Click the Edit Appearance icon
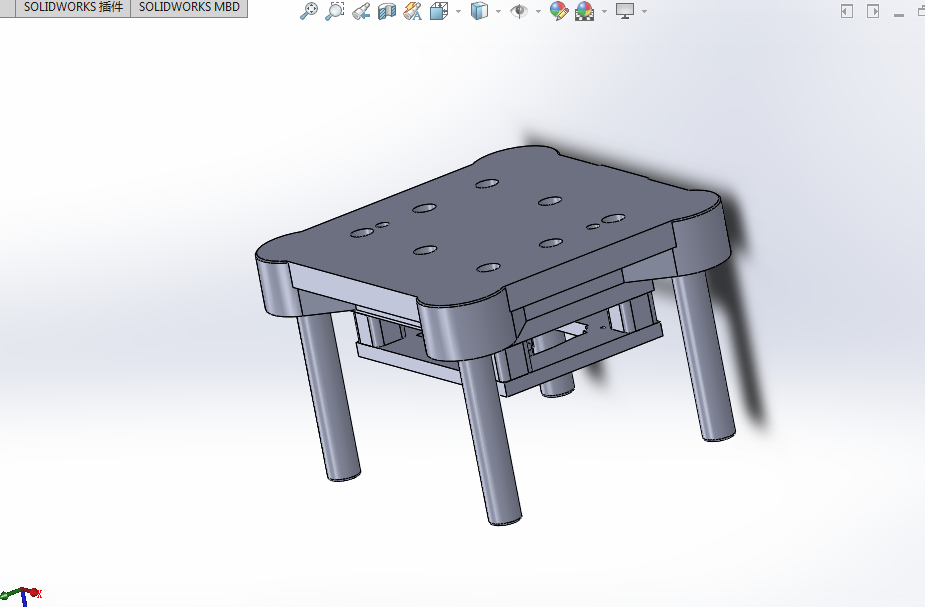This screenshot has height=607, width=925. click(558, 11)
